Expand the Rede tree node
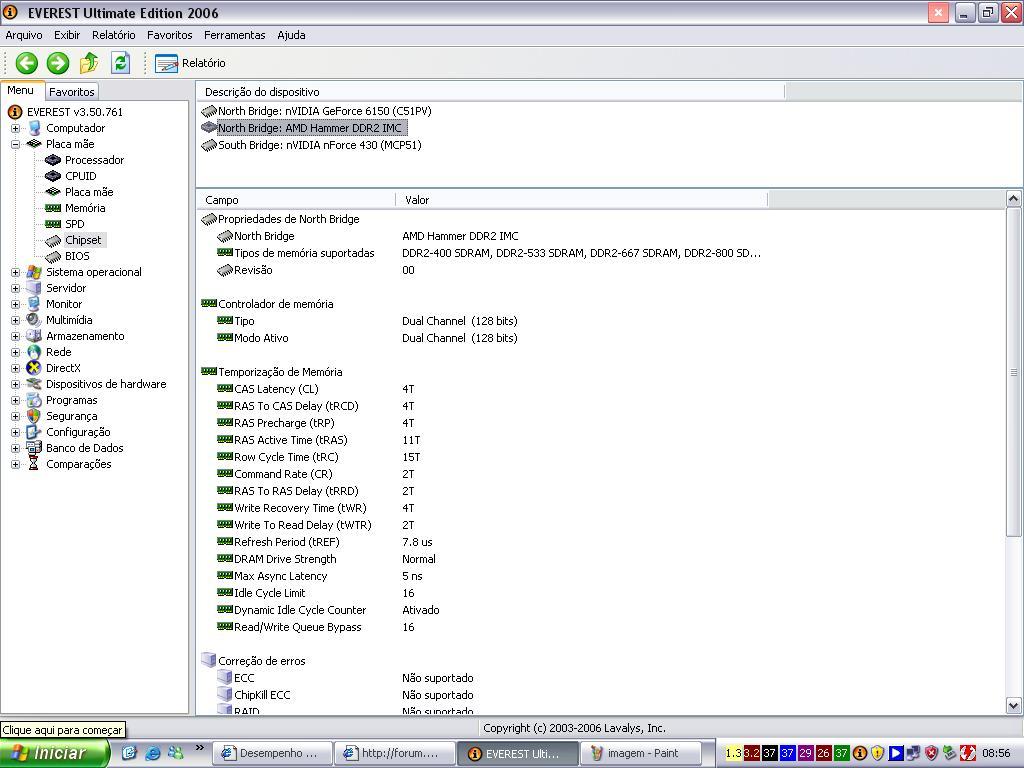The width and height of the screenshot is (1024, 768). tap(15, 353)
